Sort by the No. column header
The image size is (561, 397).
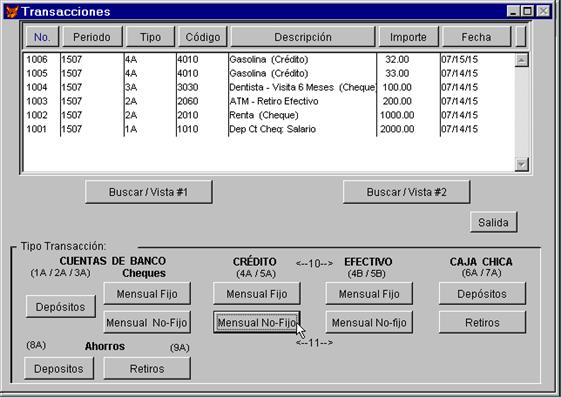coord(42,37)
